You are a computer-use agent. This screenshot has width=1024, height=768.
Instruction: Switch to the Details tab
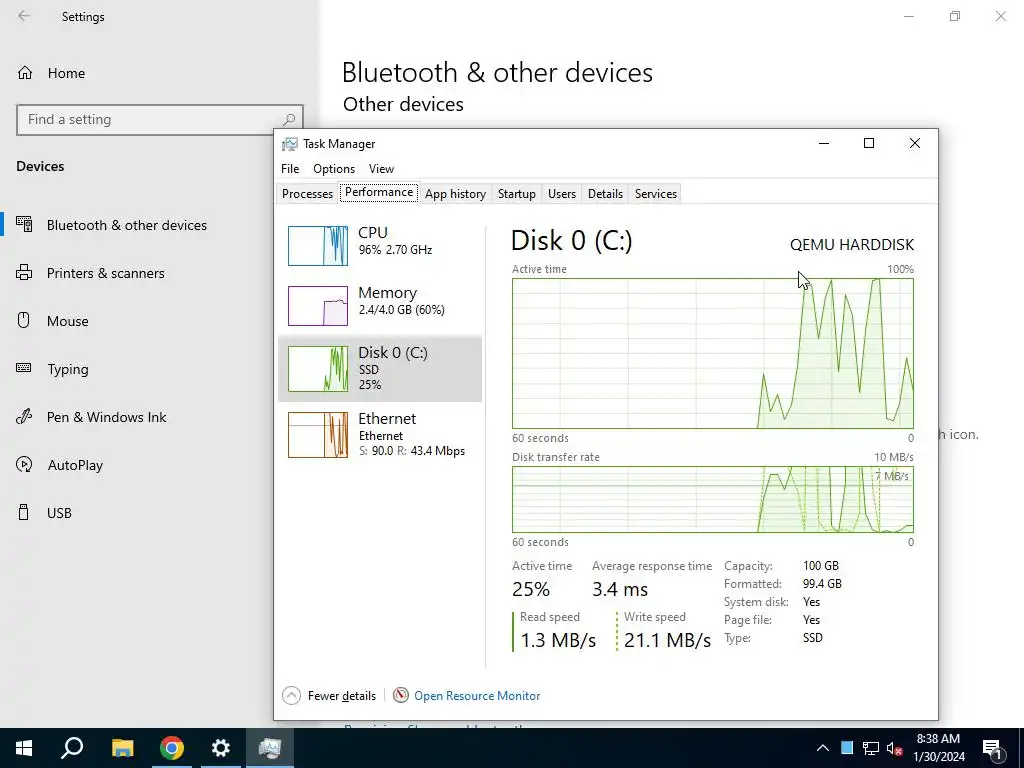[605, 194]
